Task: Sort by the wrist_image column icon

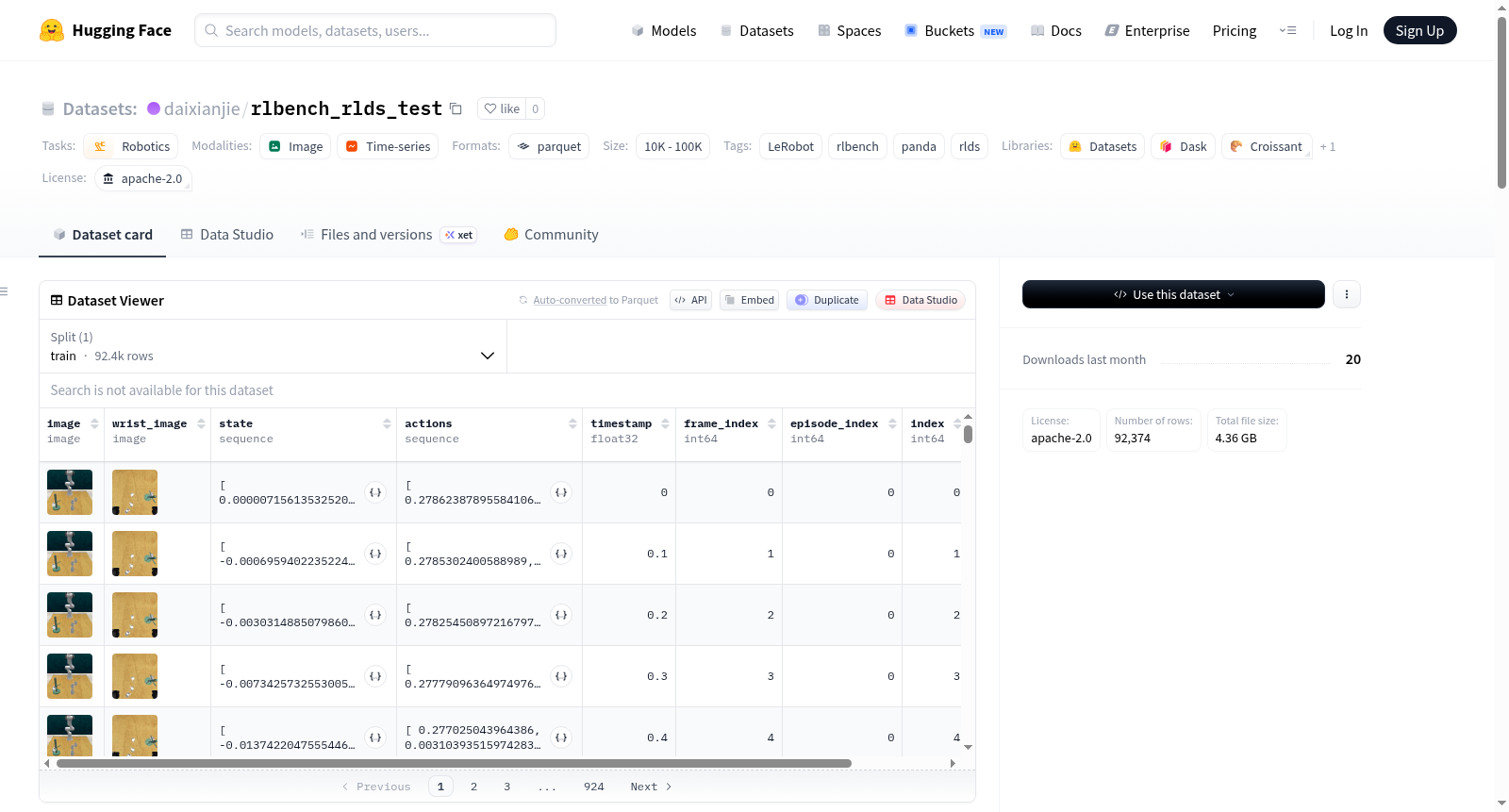Action: (201, 424)
